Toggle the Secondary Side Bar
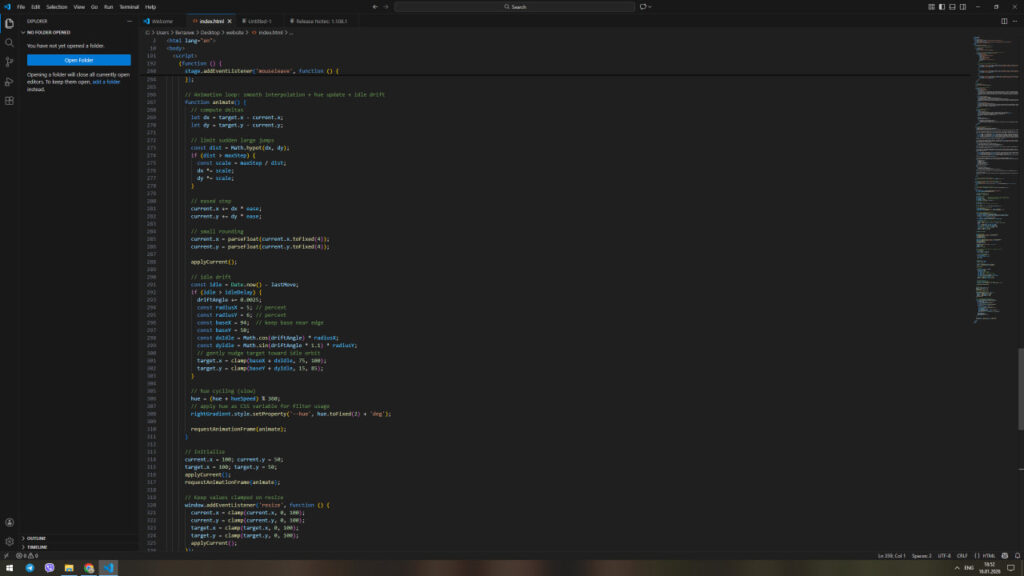 click(963, 7)
